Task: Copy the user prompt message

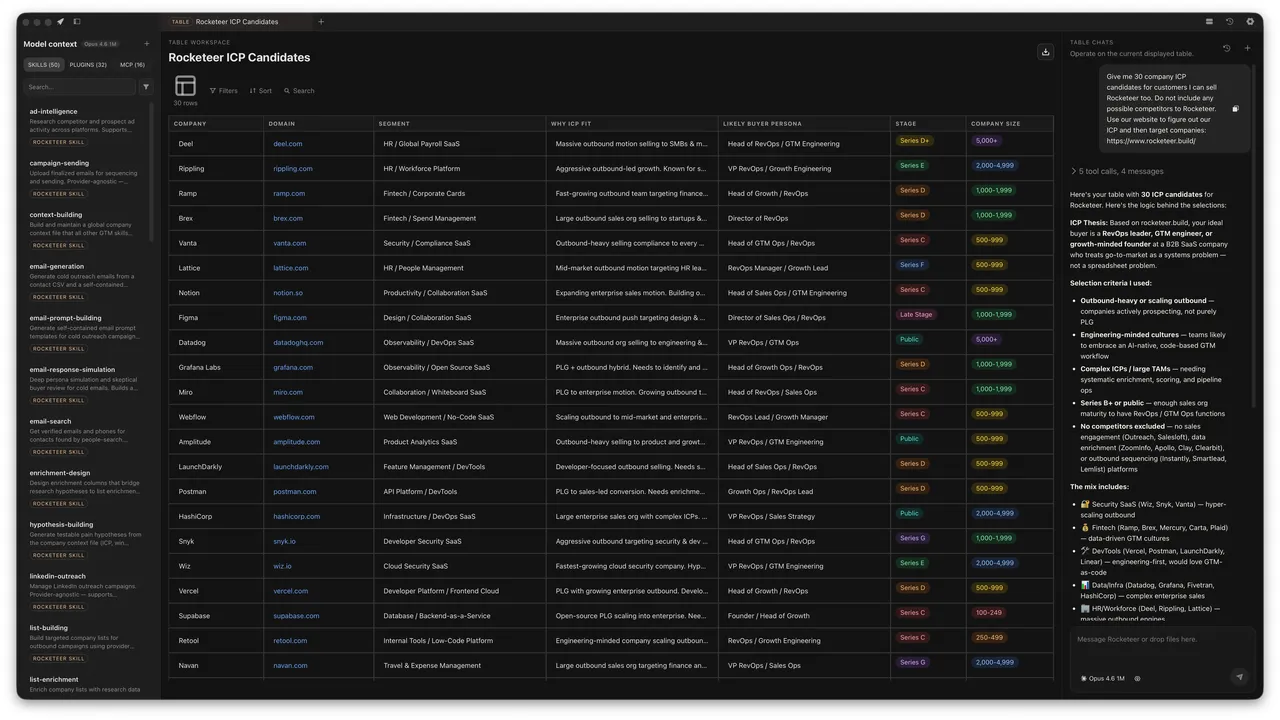Action: click(x=1236, y=109)
